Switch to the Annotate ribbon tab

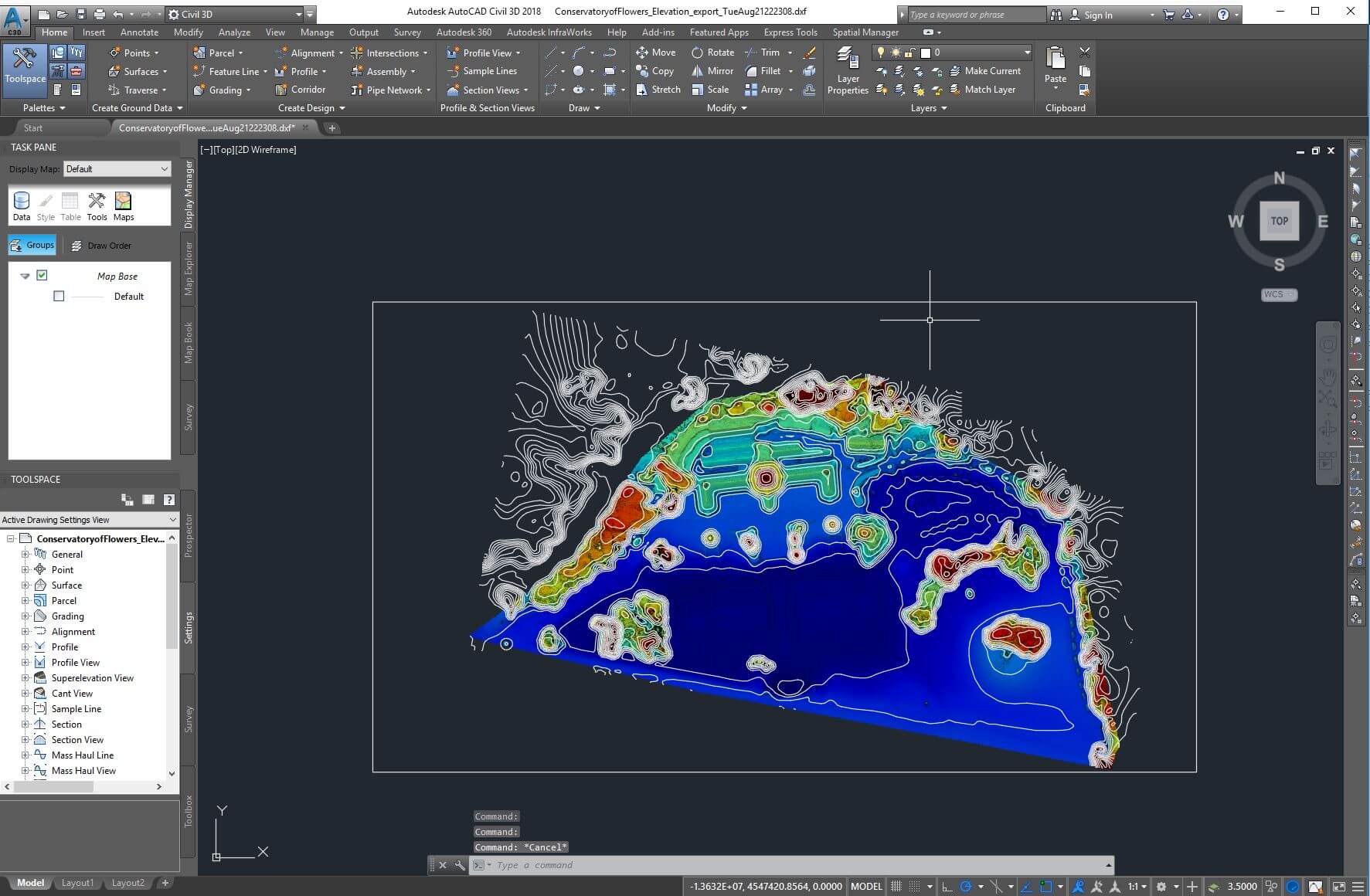coord(138,32)
